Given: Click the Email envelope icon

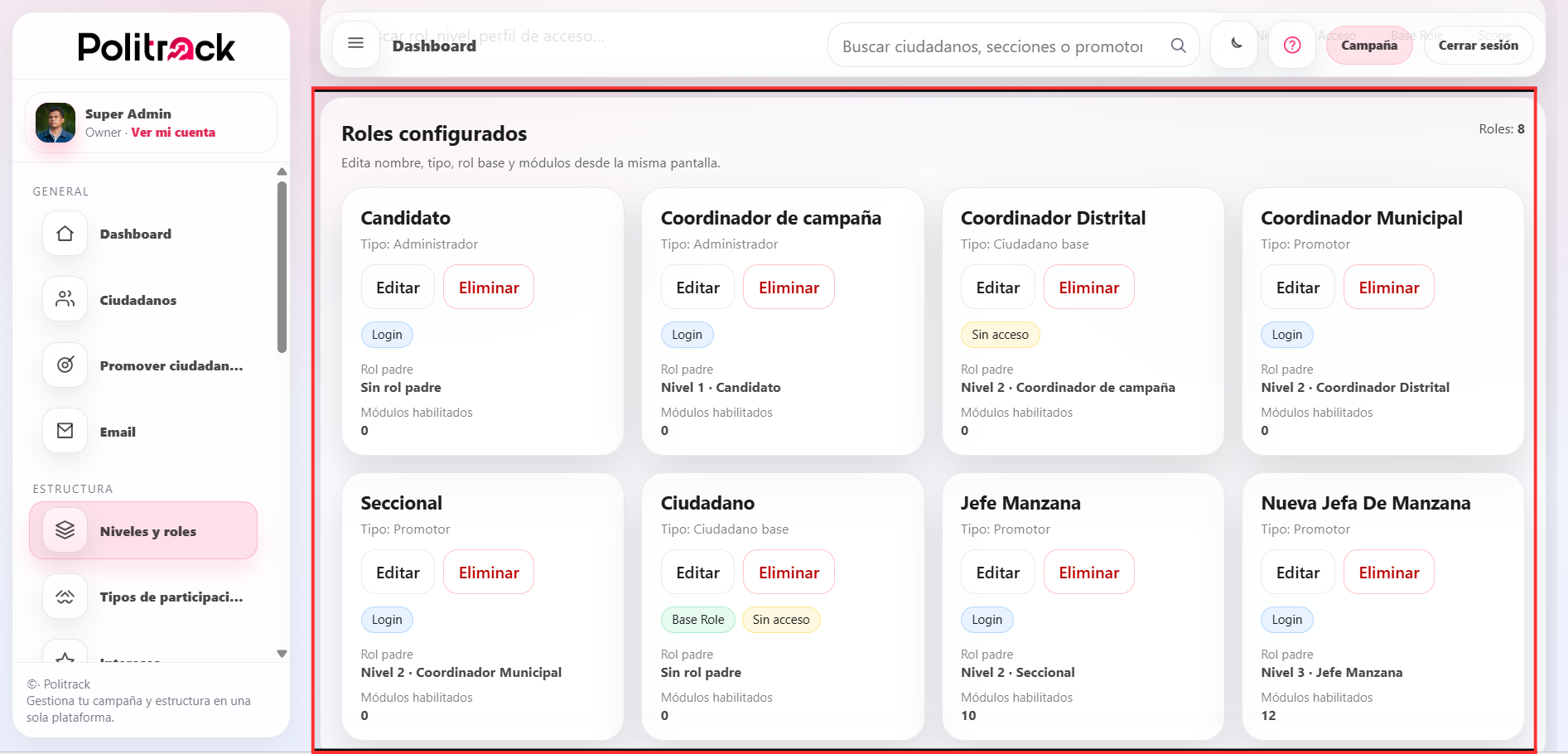Looking at the screenshot, I should pyautogui.click(x=65, y=430).
